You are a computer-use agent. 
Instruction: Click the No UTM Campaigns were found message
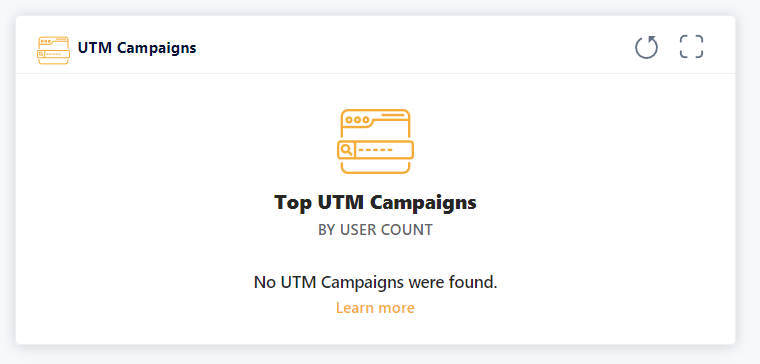click(x=375, y=282)
